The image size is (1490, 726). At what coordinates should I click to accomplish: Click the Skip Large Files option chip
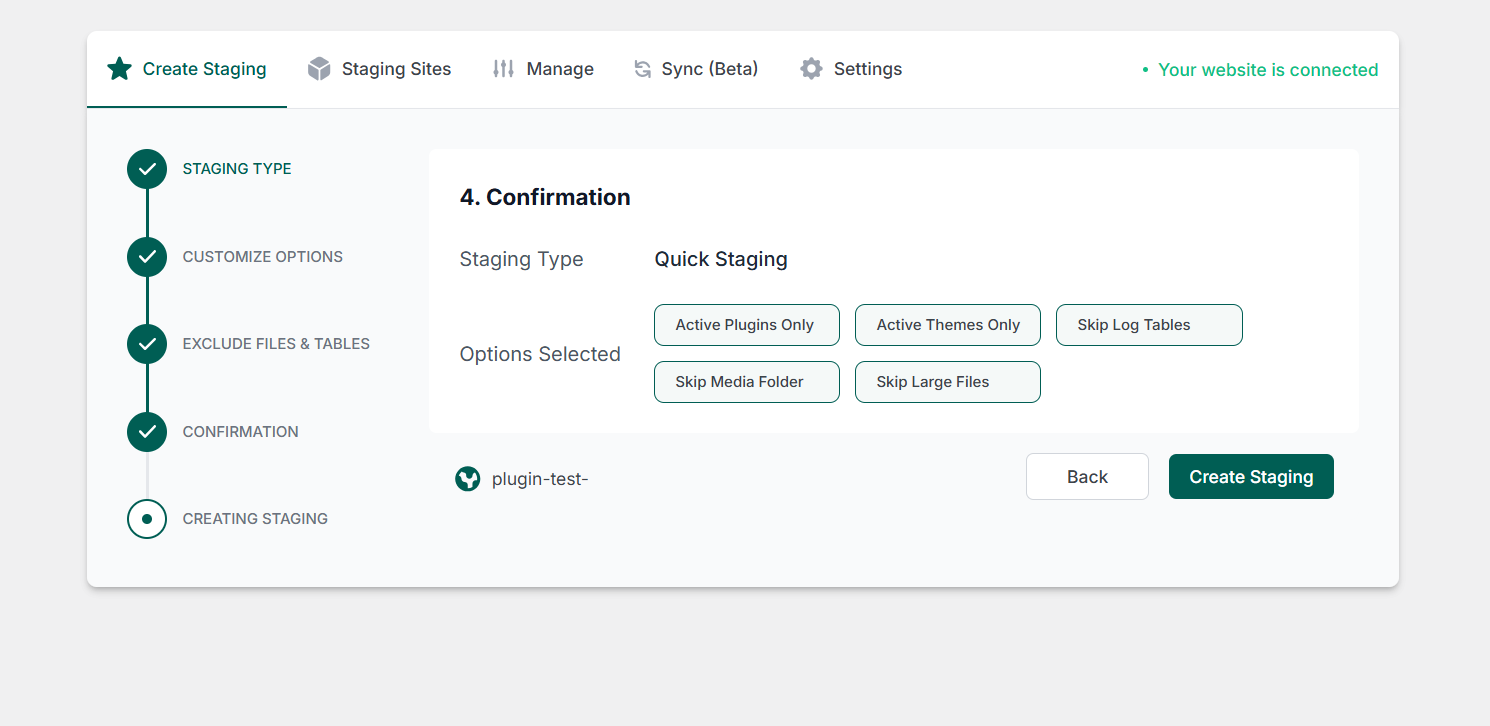pos(948,382)
